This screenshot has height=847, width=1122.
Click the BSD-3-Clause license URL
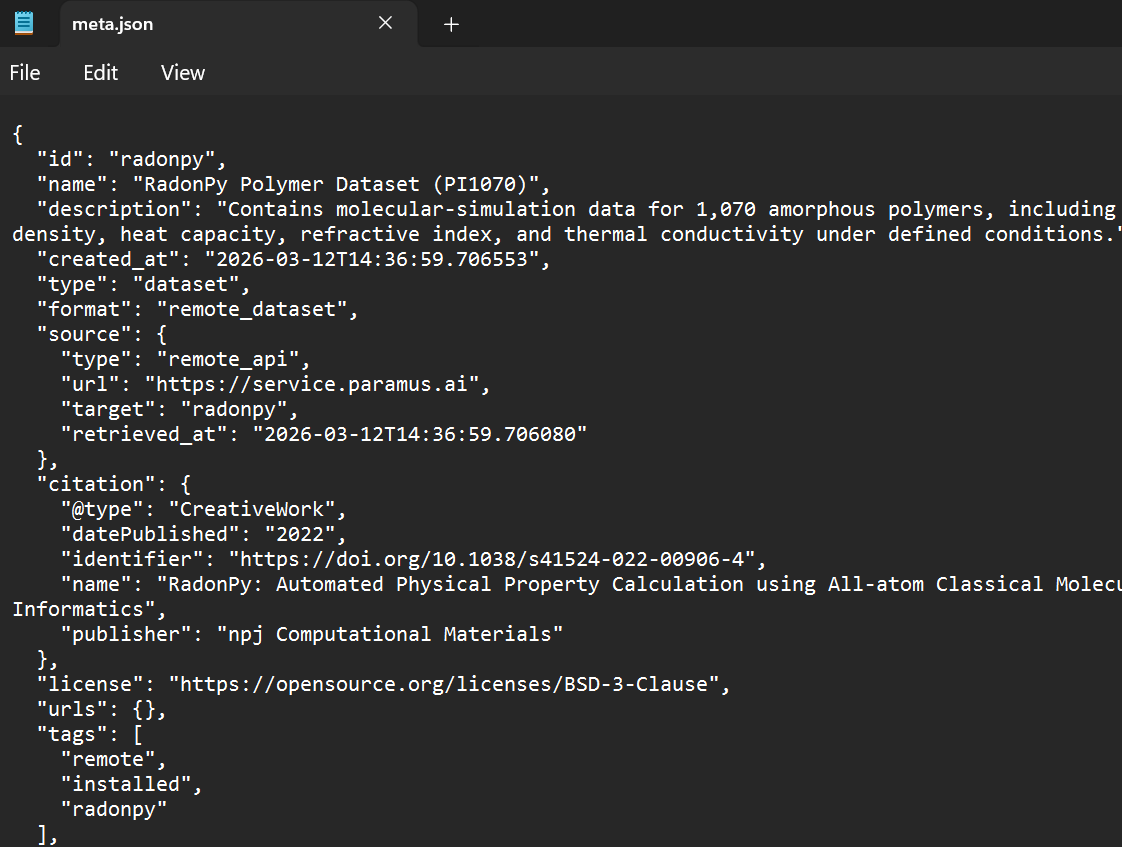point(445,683)
